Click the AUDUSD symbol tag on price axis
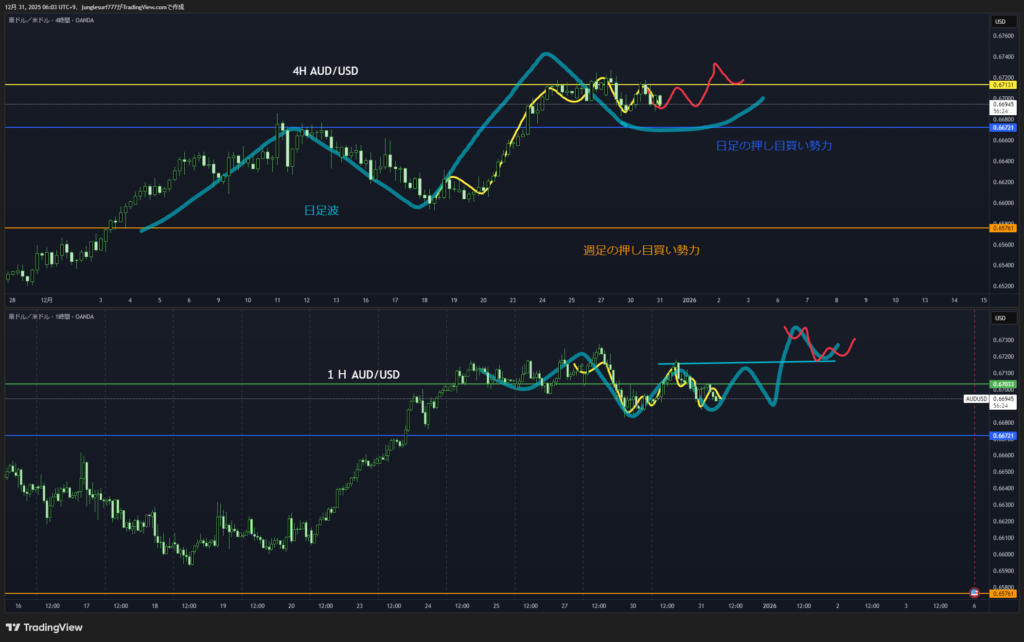The image size is (1024, 642). [x=976, y=399]
